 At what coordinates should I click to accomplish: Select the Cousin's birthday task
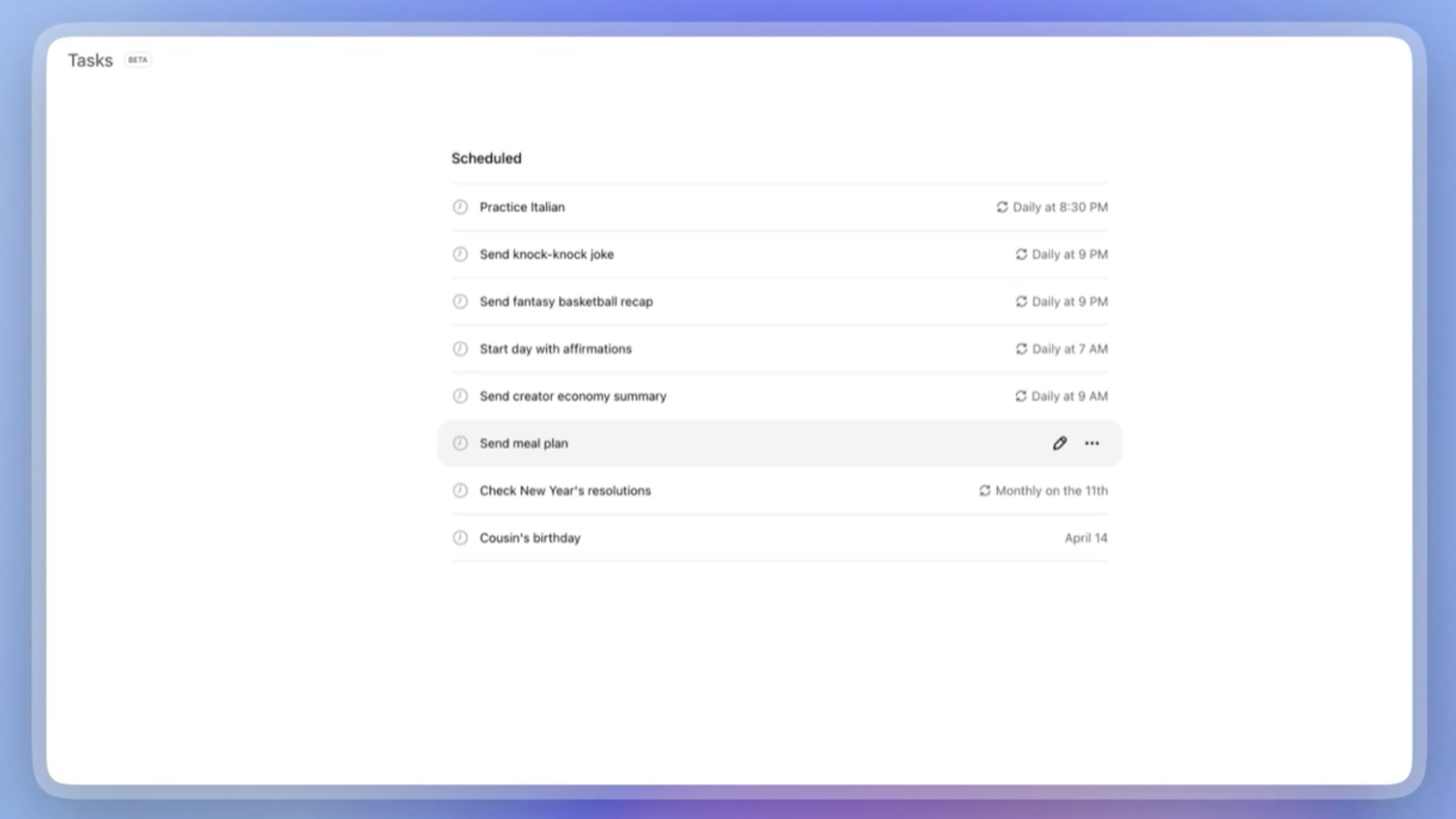coord(529,538)
